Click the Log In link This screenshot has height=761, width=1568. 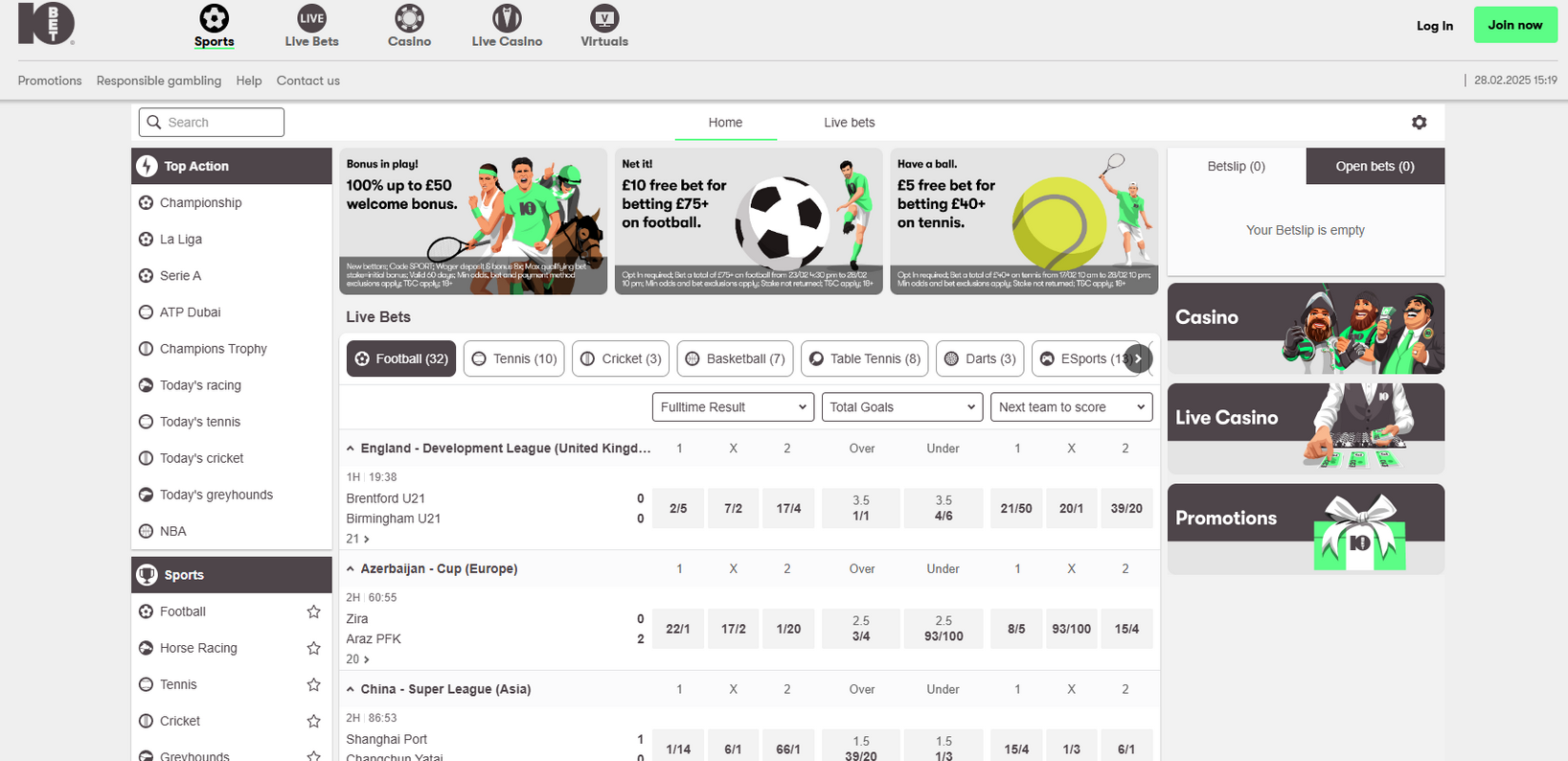(x=1434, y=26)
